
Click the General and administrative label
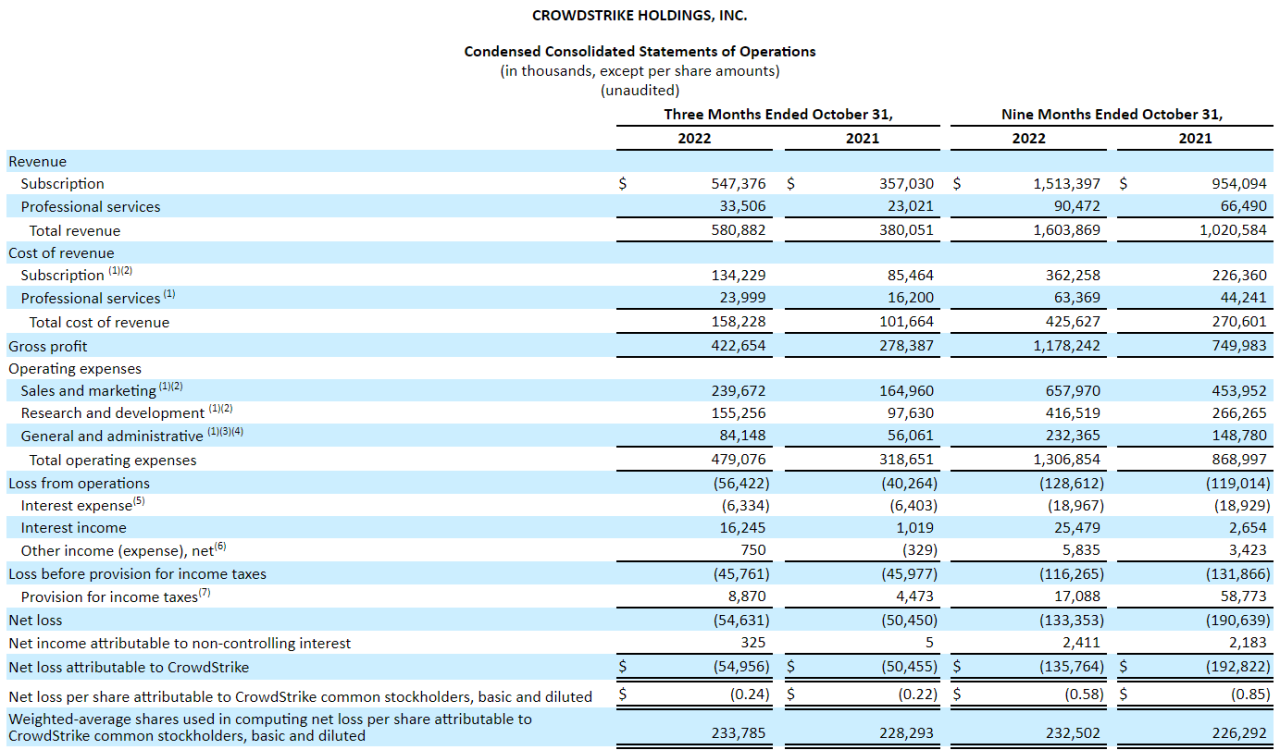click(112, 436)
